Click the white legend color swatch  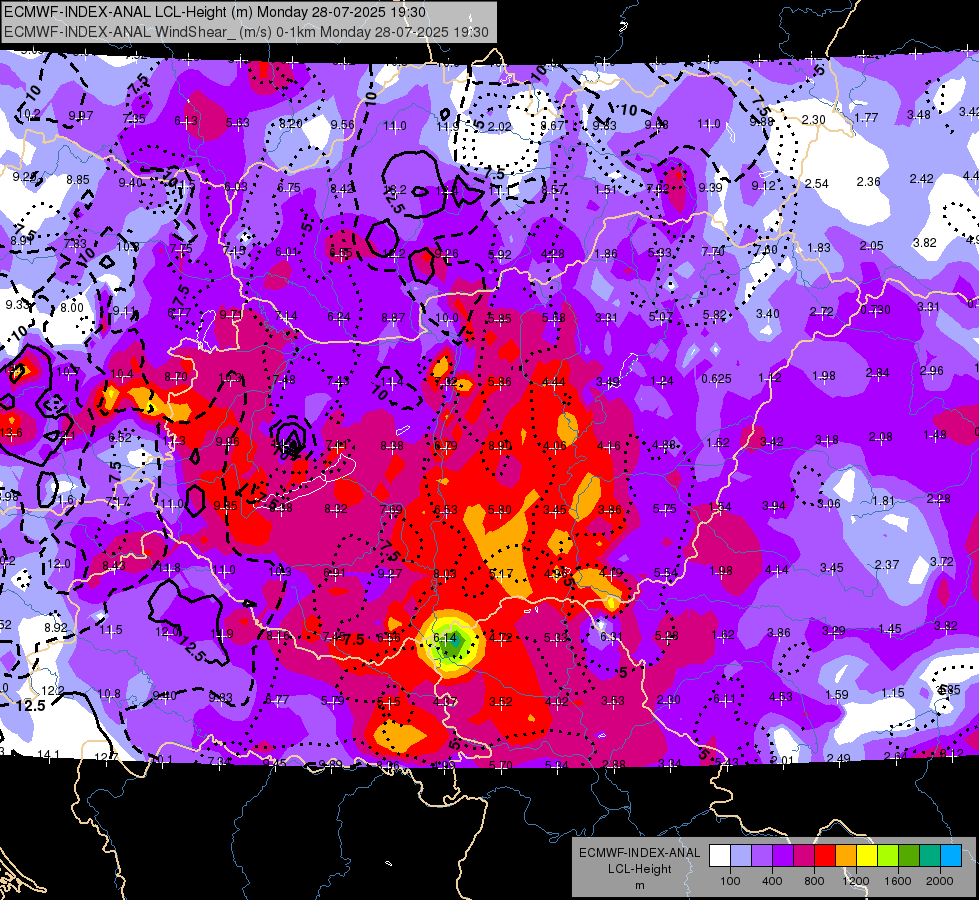720,856
